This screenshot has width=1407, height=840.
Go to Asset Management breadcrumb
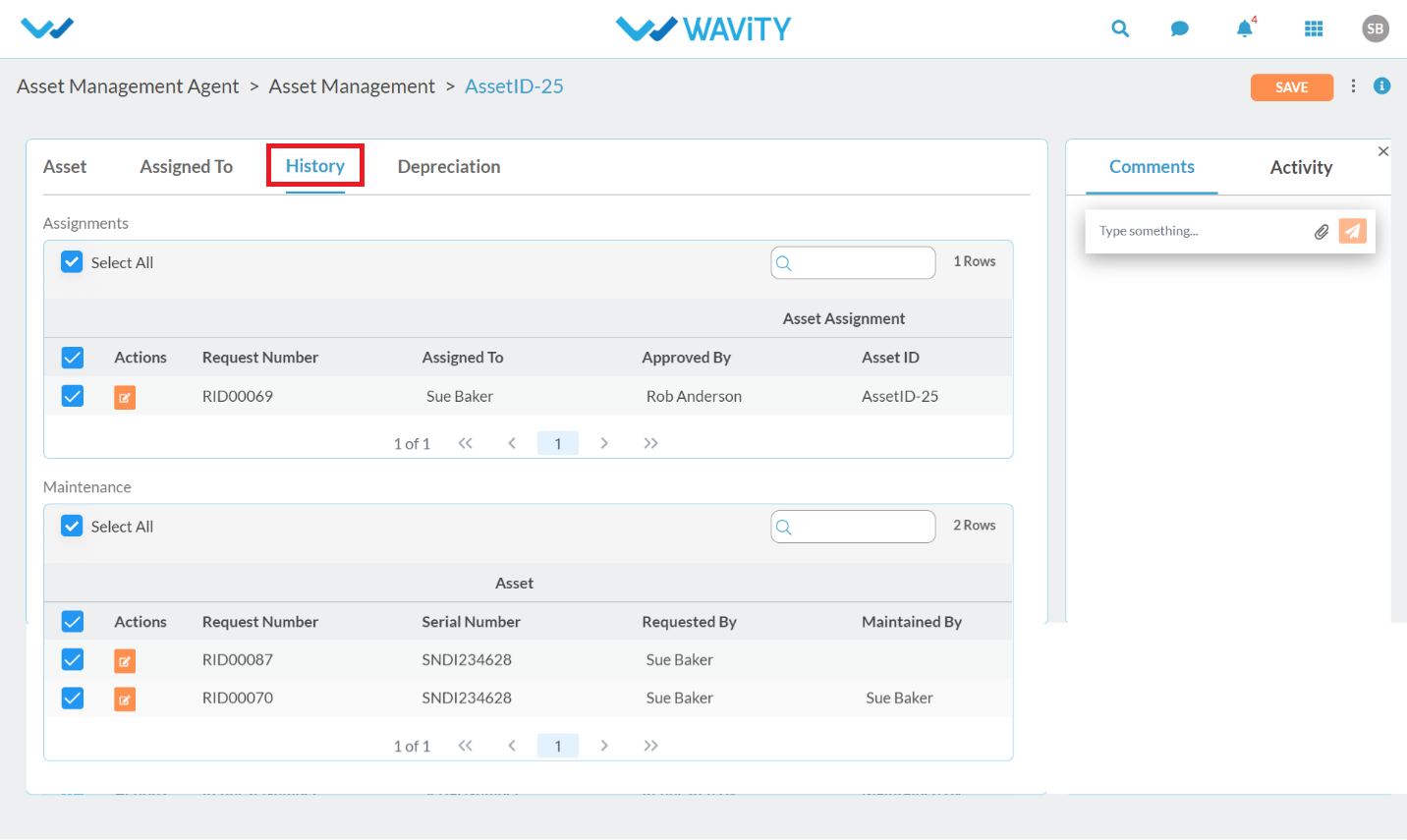click(x=352, y=86)
